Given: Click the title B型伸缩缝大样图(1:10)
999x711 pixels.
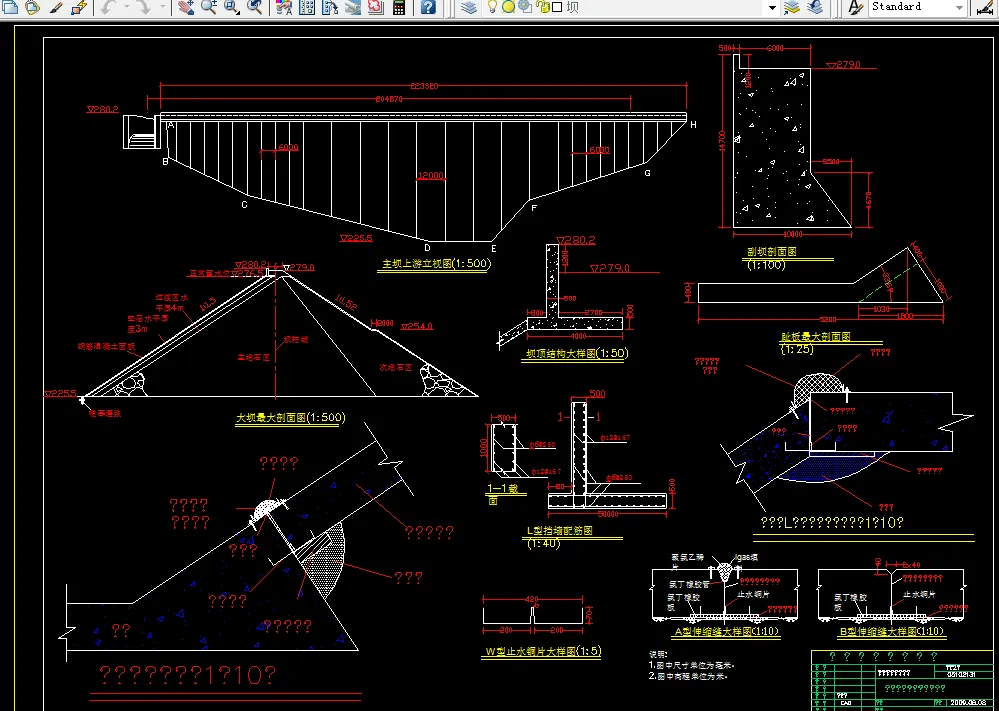Looking at the screenshot, I should 891,631.
